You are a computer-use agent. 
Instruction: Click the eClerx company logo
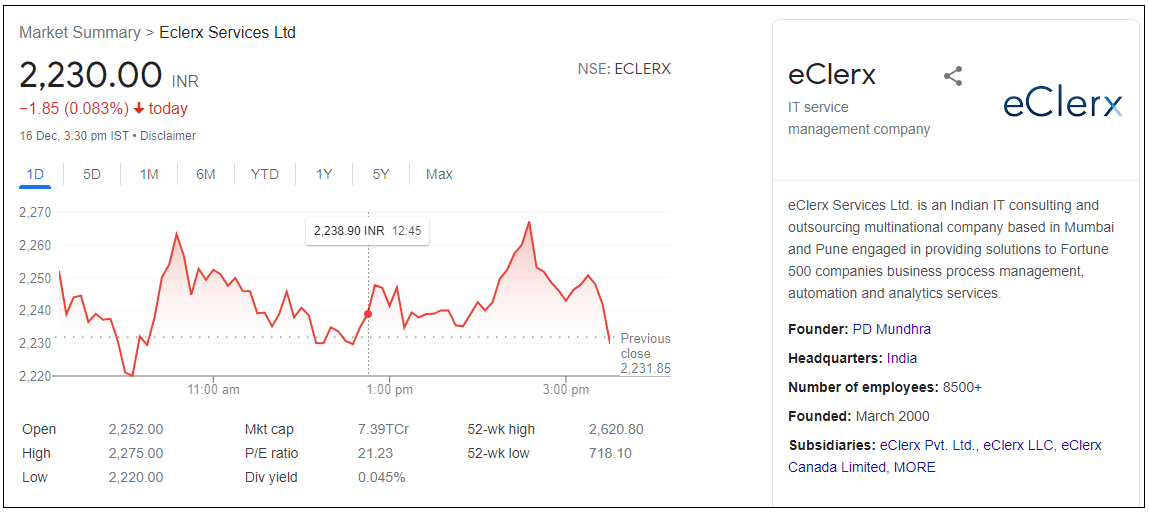[1063, 104]
